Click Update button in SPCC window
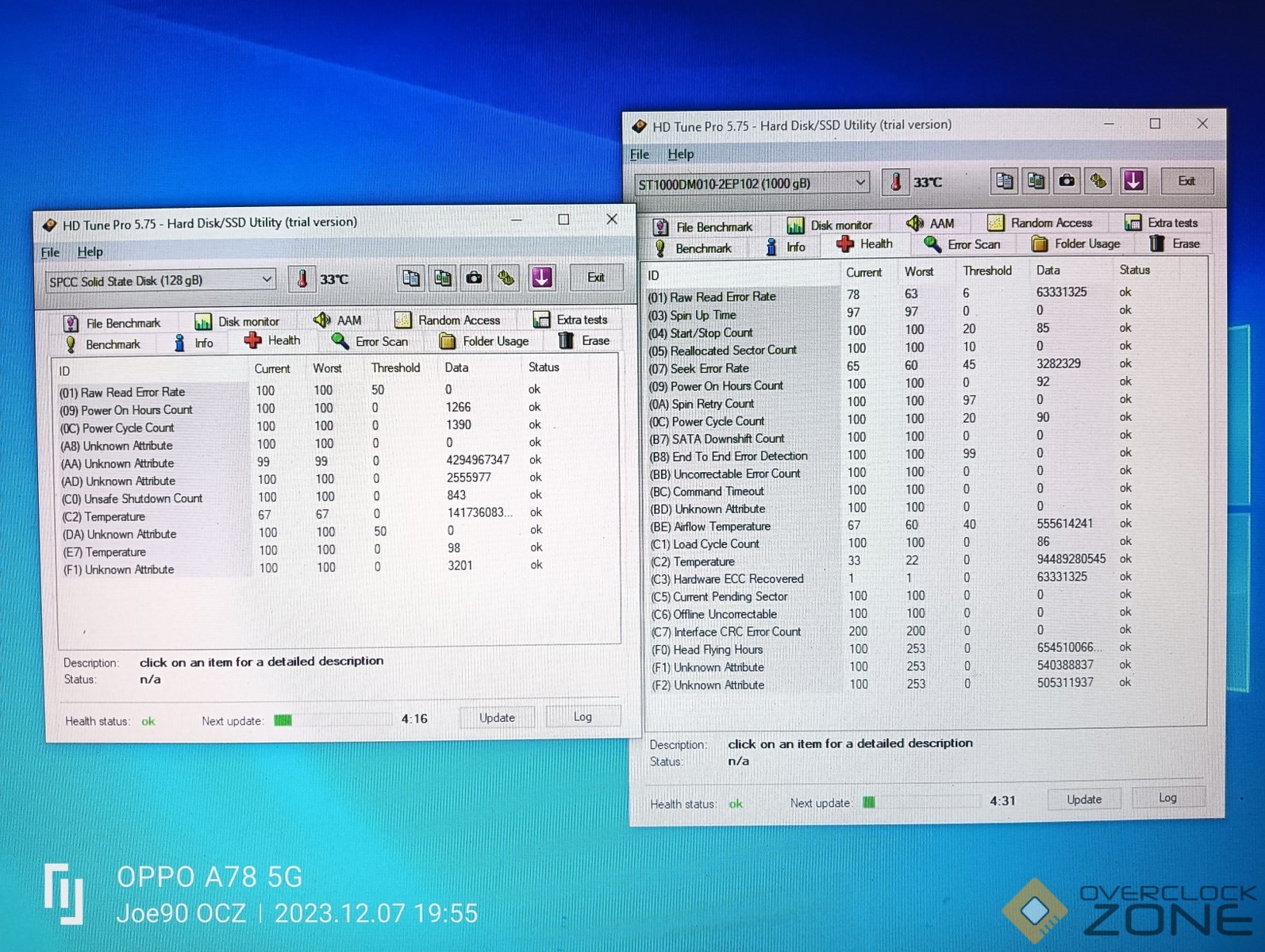1265x952 pixels. (x=498, y=718)
